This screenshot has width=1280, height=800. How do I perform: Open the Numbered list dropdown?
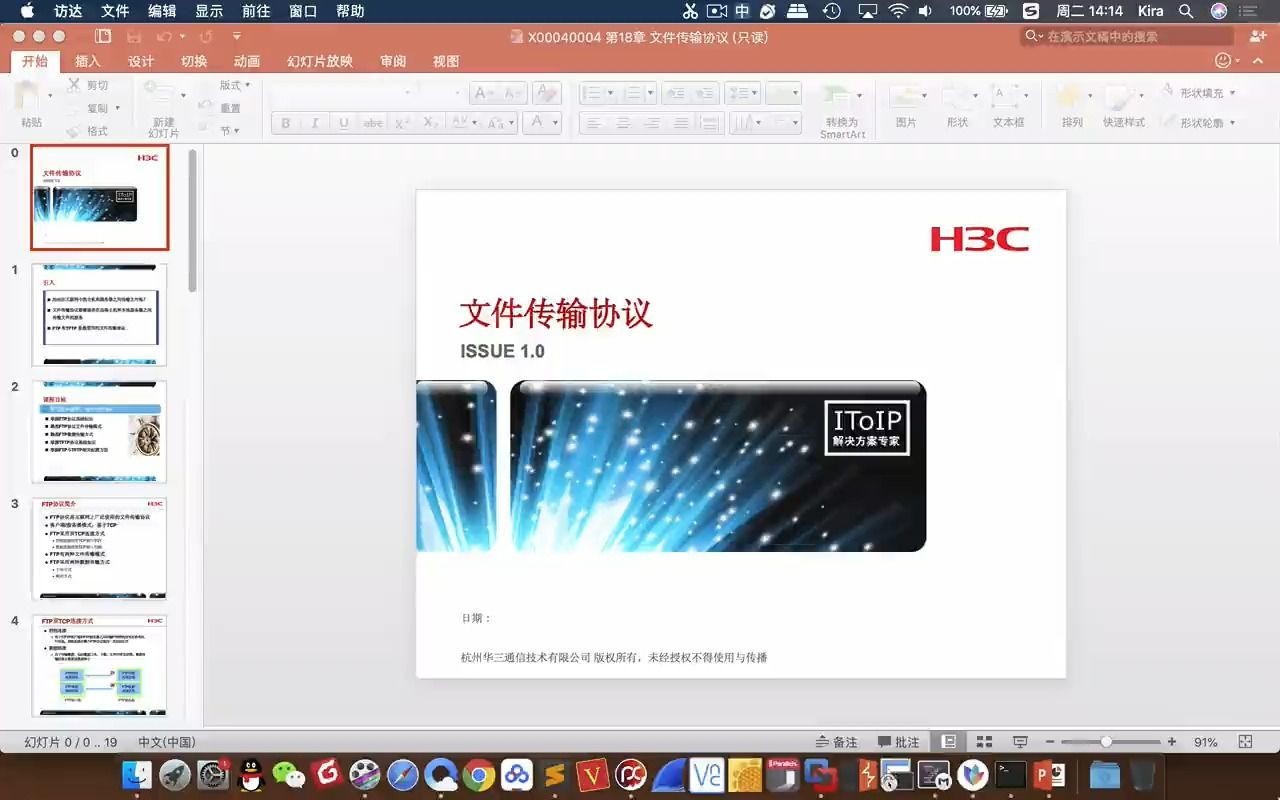coord(651,93)
